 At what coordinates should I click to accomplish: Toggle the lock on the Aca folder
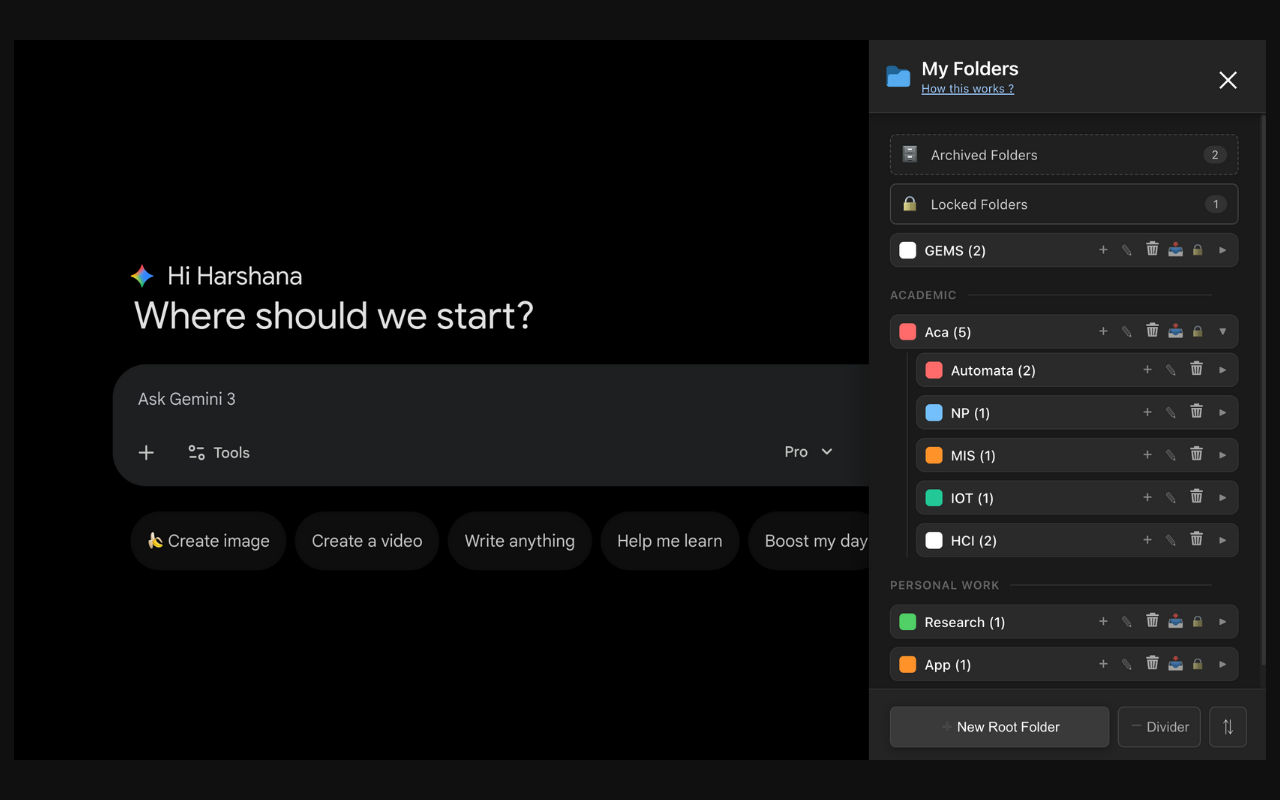point(1197,332)
